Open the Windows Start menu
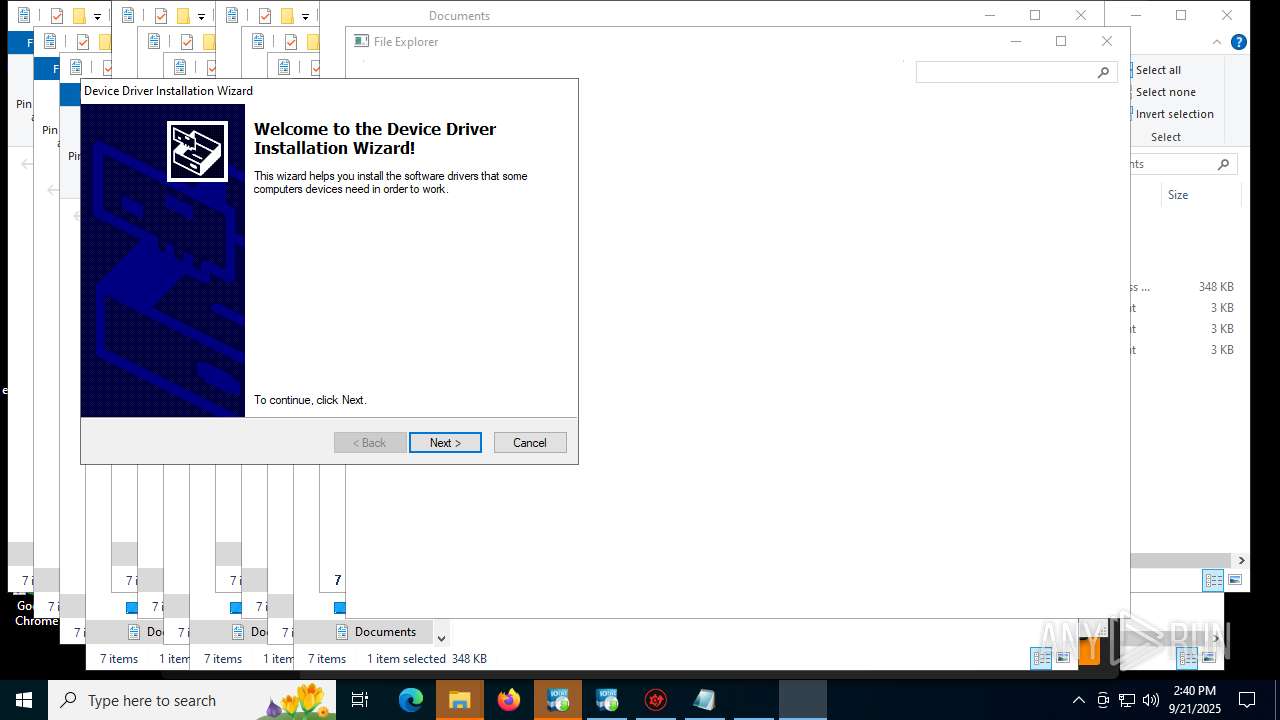The width and height of the screenshot is (1280, 720). pyautogui.click(x=24, y=700)
